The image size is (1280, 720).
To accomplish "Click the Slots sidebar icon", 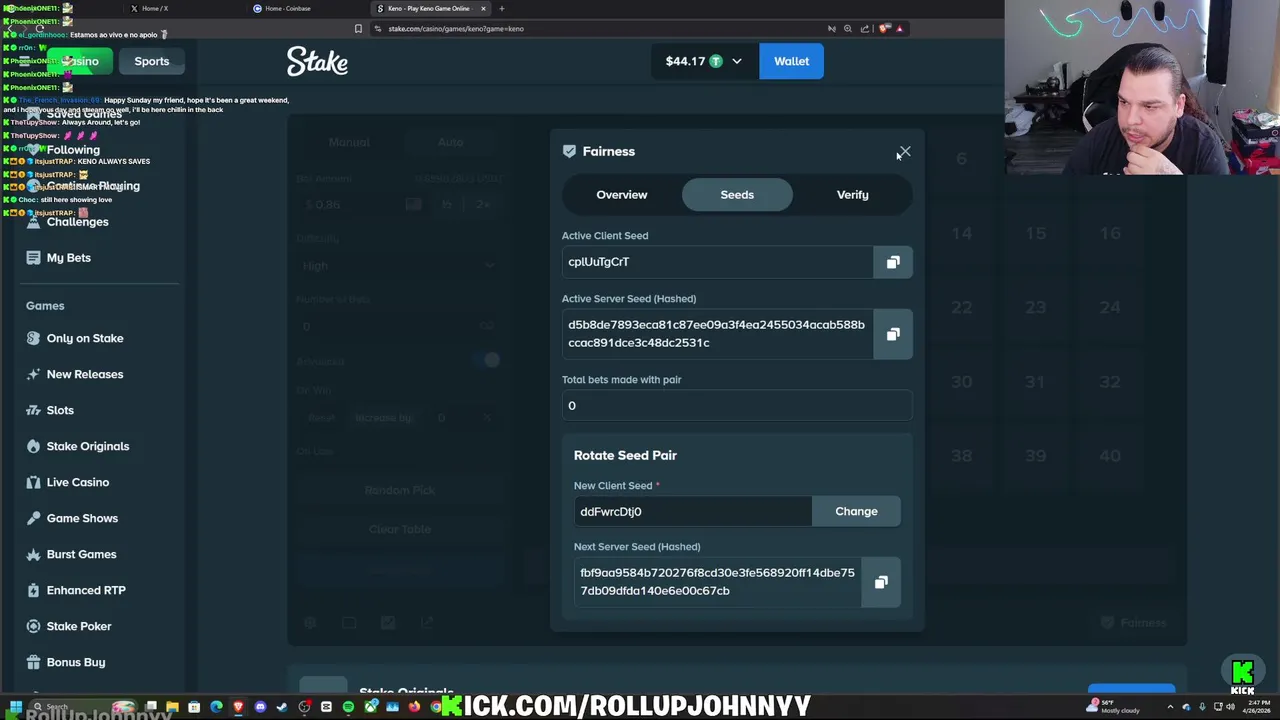I will coord(33,410).
